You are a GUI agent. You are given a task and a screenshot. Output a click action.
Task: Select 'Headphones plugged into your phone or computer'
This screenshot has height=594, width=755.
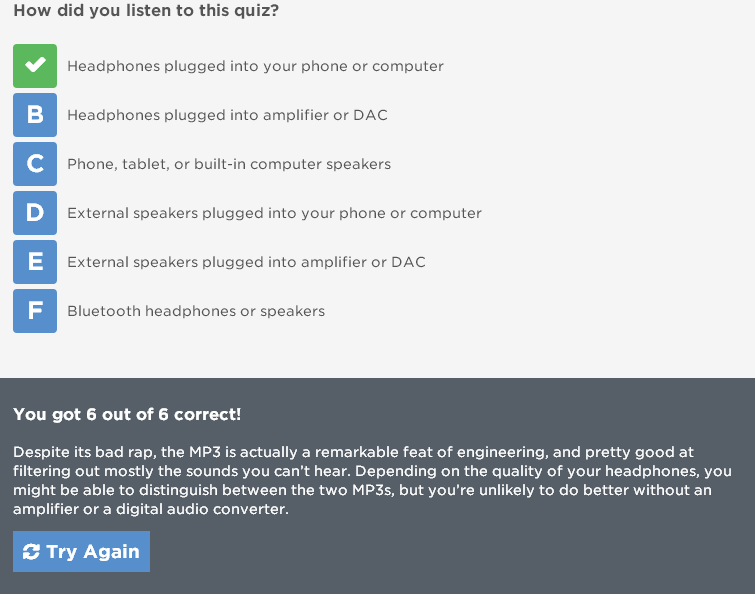[x=255, y=66]
